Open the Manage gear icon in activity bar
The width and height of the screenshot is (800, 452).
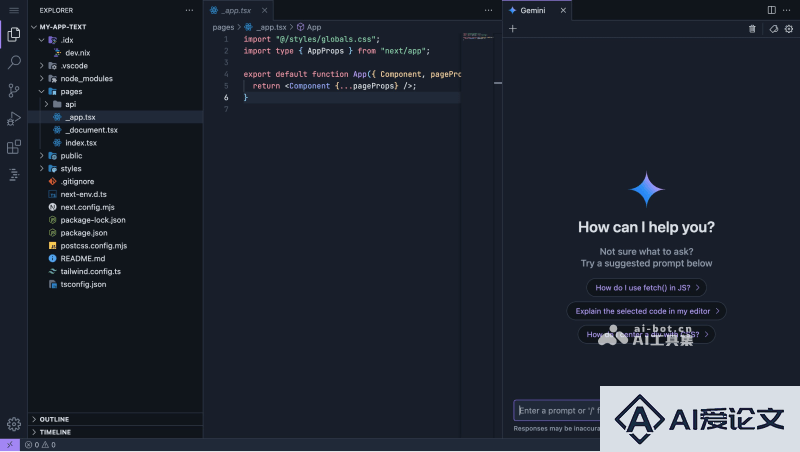[x=14, y=424]
